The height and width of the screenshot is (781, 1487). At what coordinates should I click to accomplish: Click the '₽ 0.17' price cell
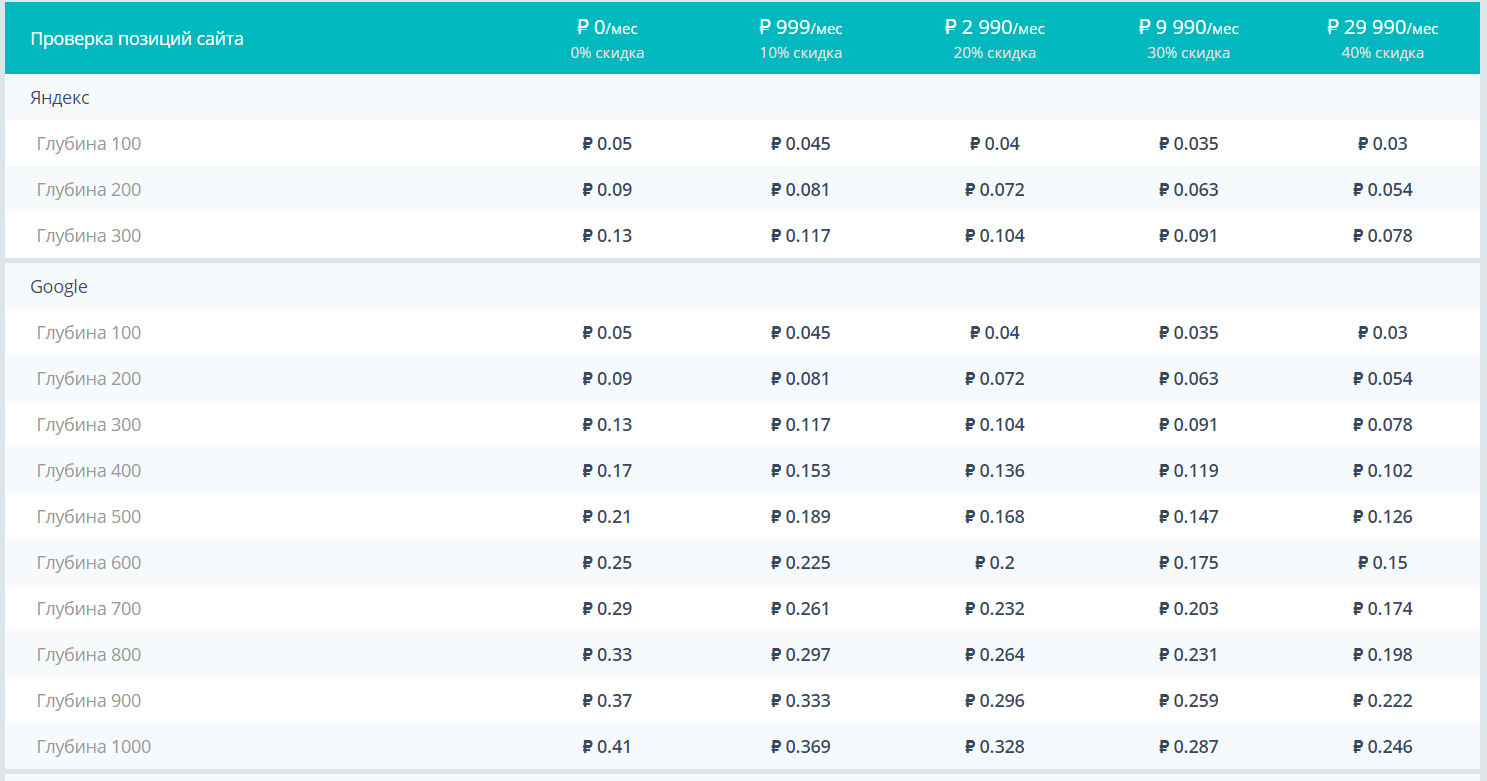[607, 471]
